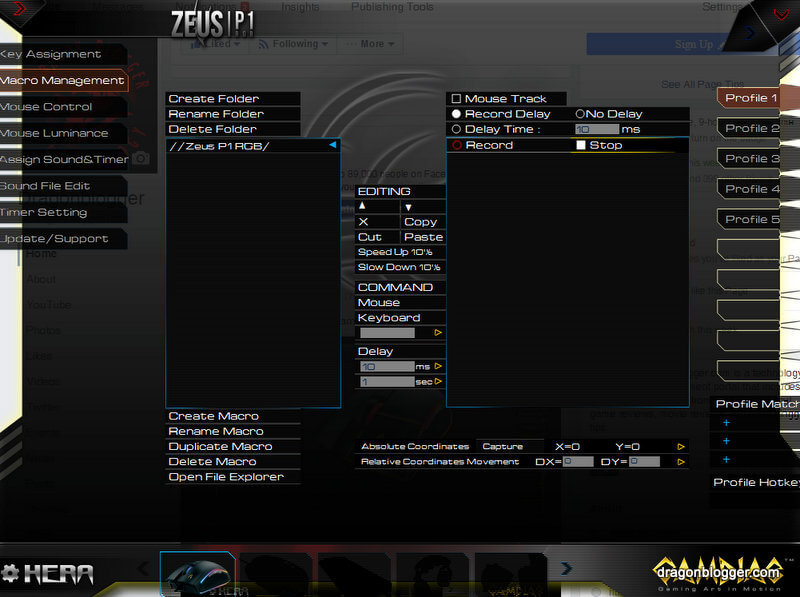Switch to Profile 2
800x597 pixels.
coord(750,129)
